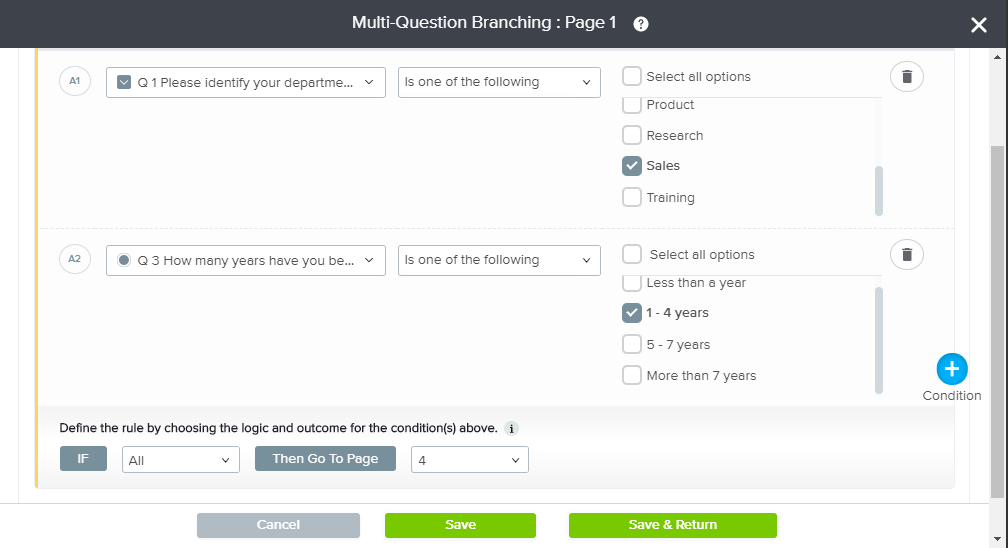The height and width of the screenshot is (548, 1008).
Task: Cancel the branching changes
Action: coord(278,525)
